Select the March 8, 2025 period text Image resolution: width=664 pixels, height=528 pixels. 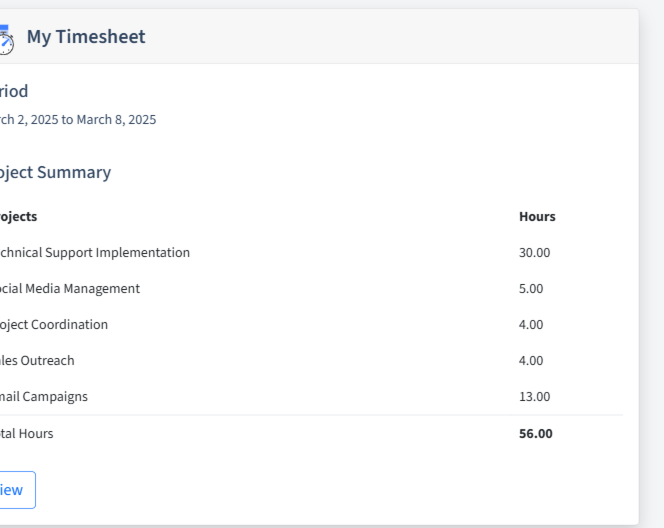[116, 119]
